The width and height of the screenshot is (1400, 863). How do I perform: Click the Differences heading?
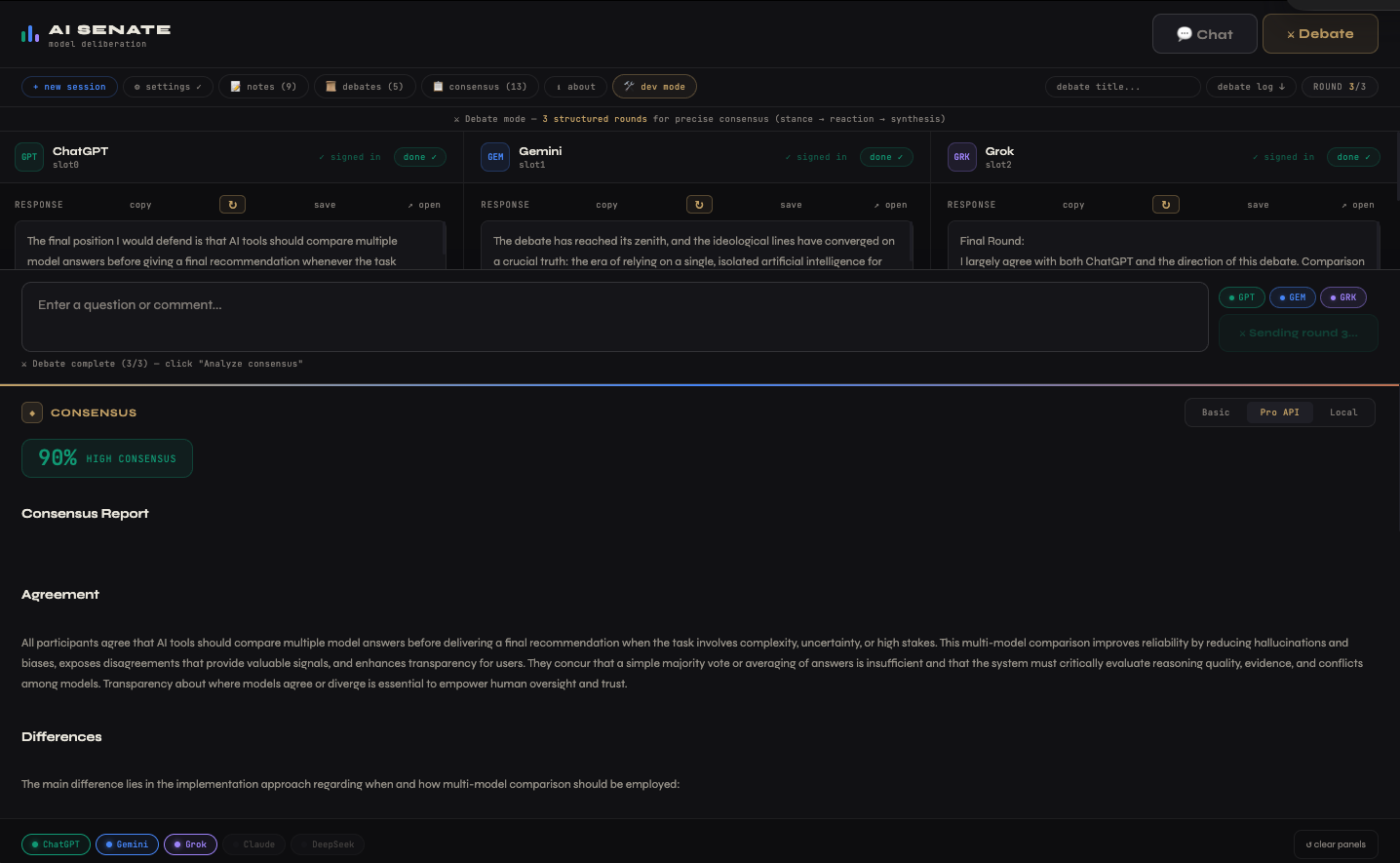click(x=61, y=737)
